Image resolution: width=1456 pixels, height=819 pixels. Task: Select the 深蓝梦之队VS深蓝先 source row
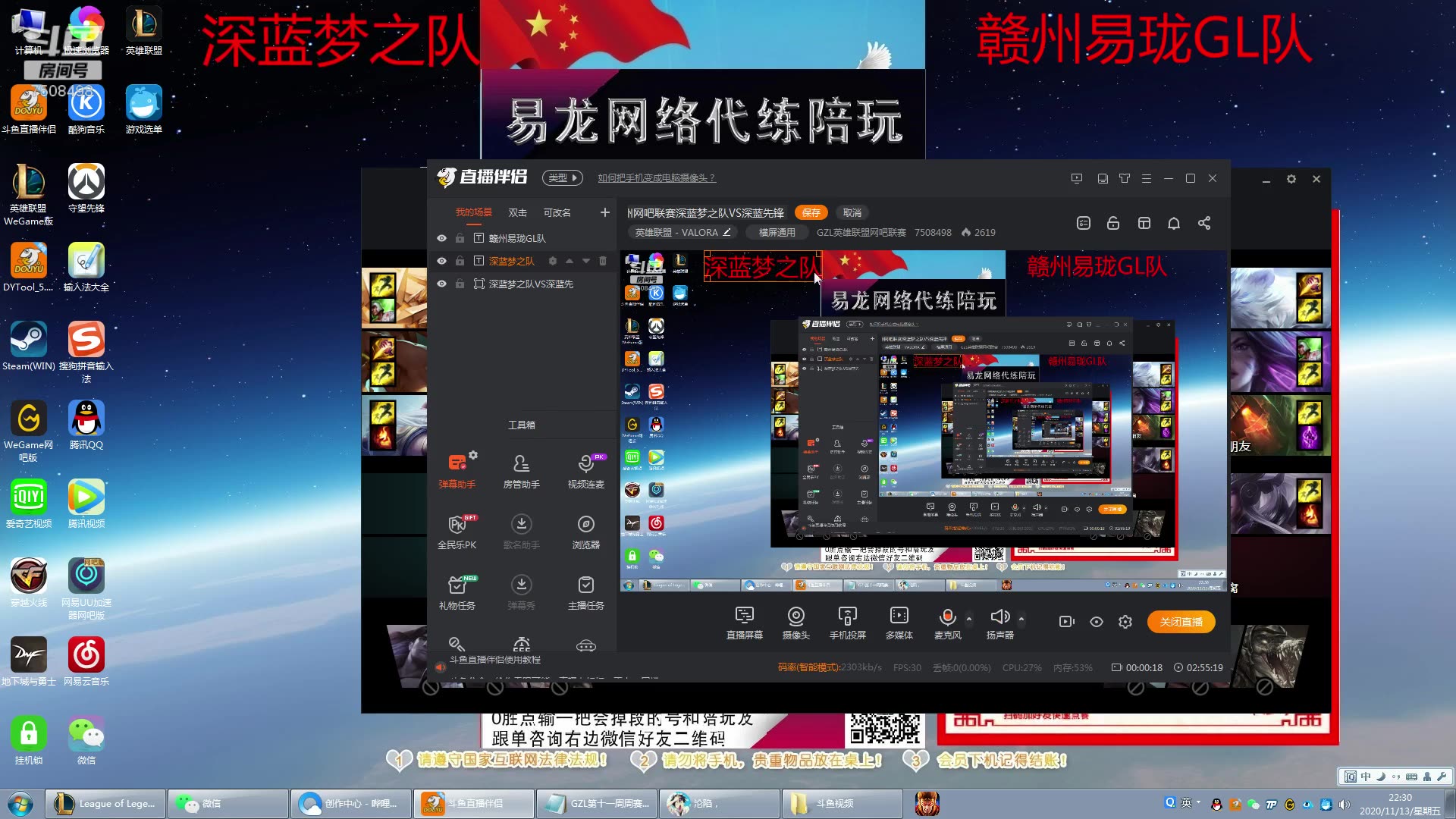(x=522, y=284)
